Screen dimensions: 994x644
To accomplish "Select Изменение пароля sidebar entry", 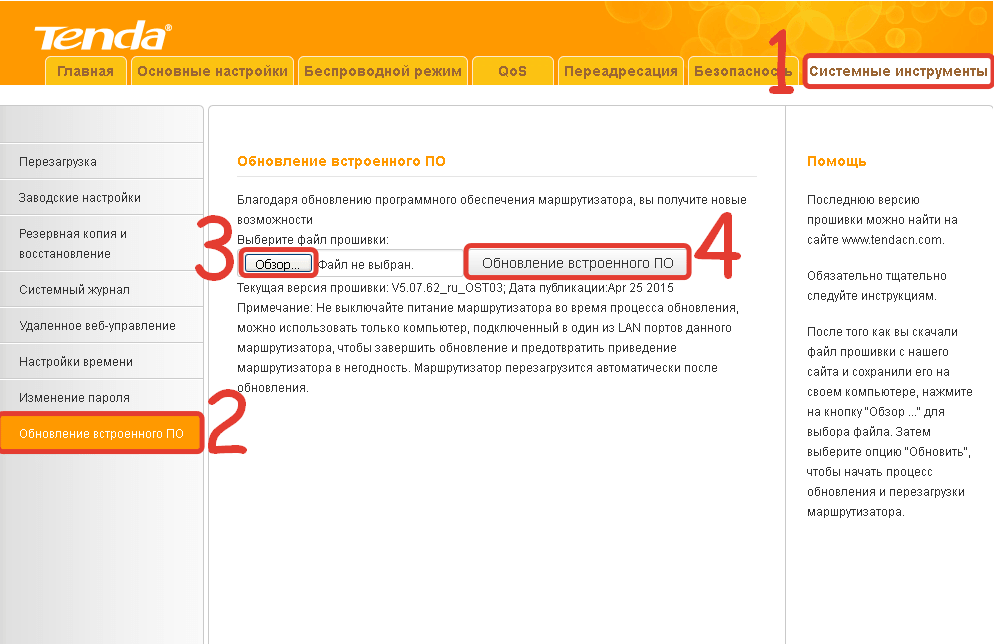I will (x=74, y=398).
